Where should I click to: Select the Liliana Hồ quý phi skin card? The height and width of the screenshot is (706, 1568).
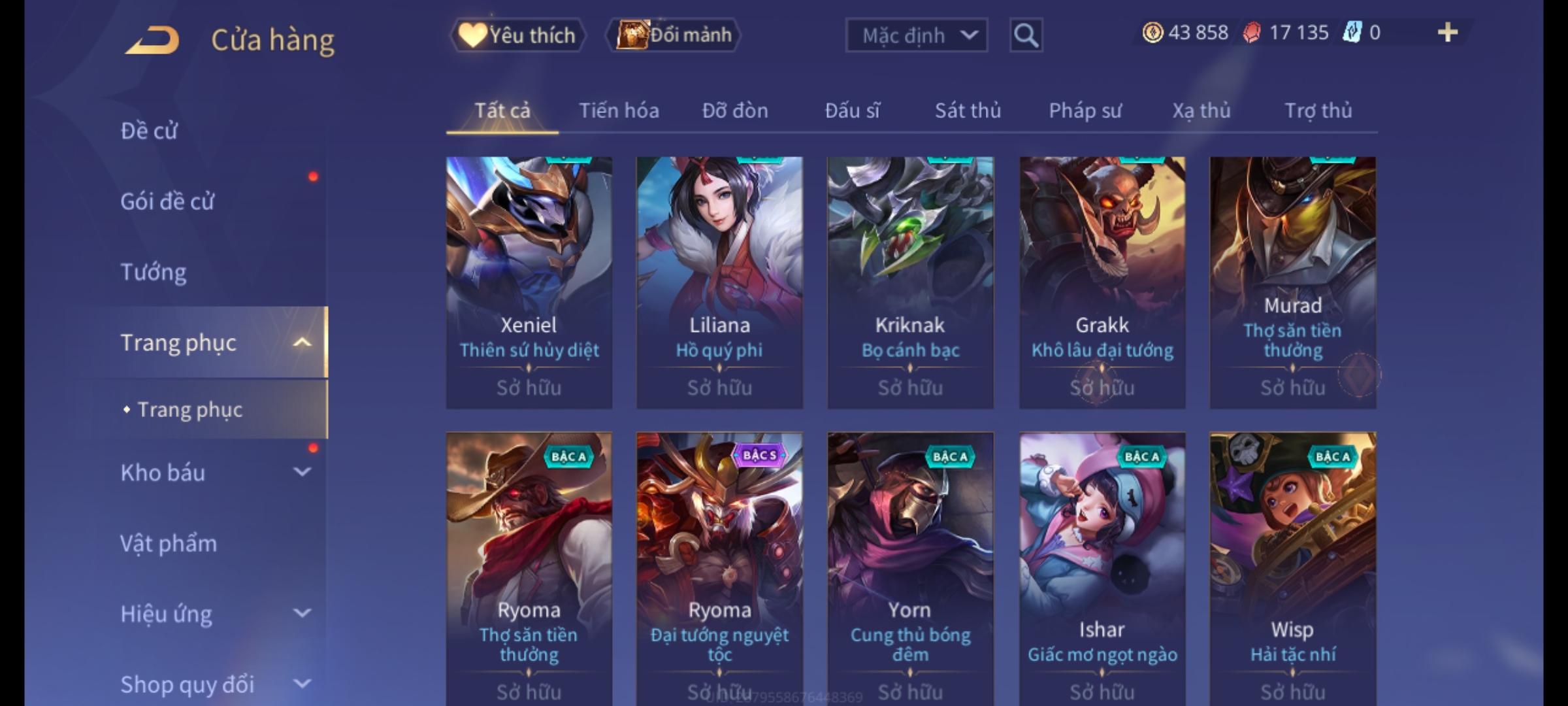(719, 282)
